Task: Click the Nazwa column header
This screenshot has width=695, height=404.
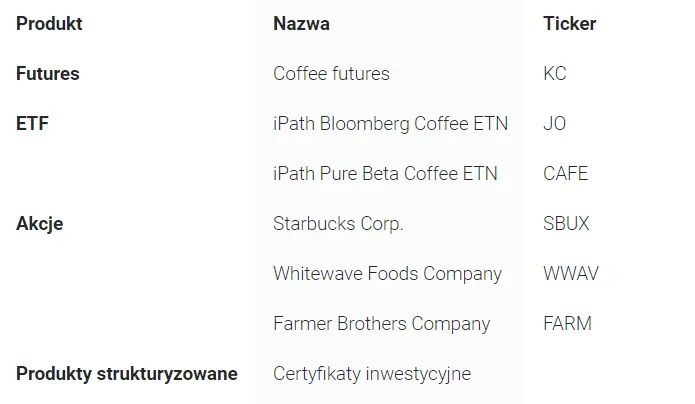Action: 301,24
